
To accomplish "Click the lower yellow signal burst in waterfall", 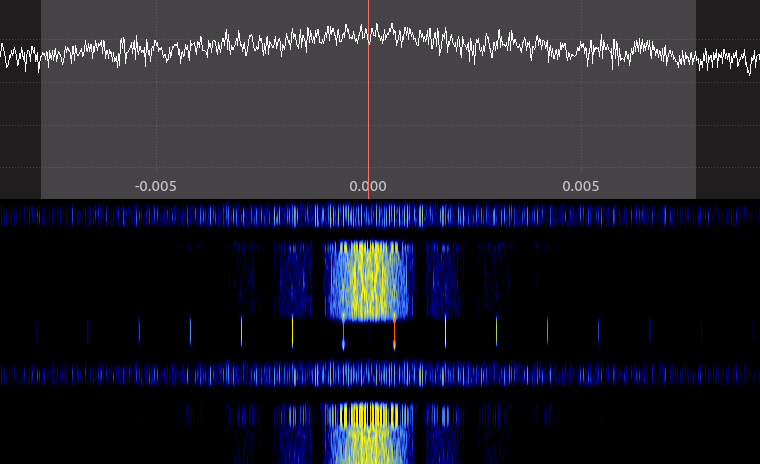I will coord(369,432).
